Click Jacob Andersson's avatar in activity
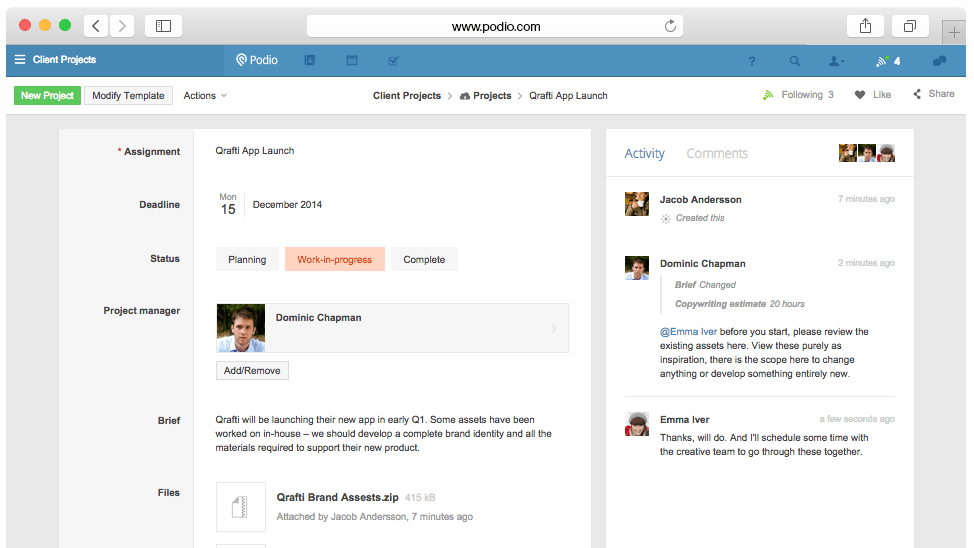This screenshot has height=548, width=974. [x=637, y=204]
